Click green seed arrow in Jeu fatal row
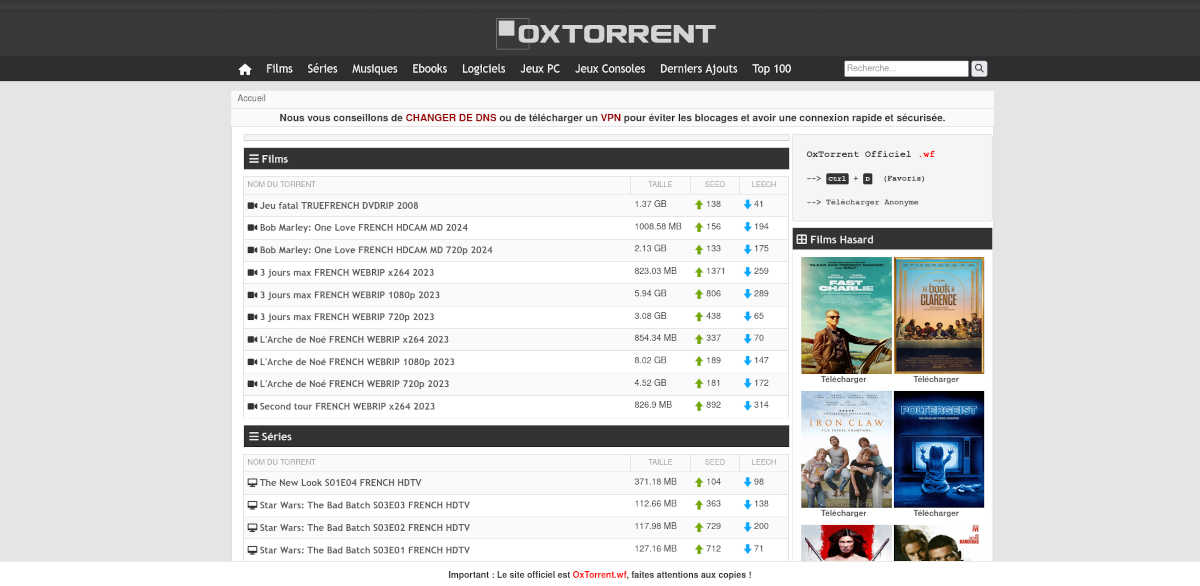 pyautogui.click(x=699, y=205)
